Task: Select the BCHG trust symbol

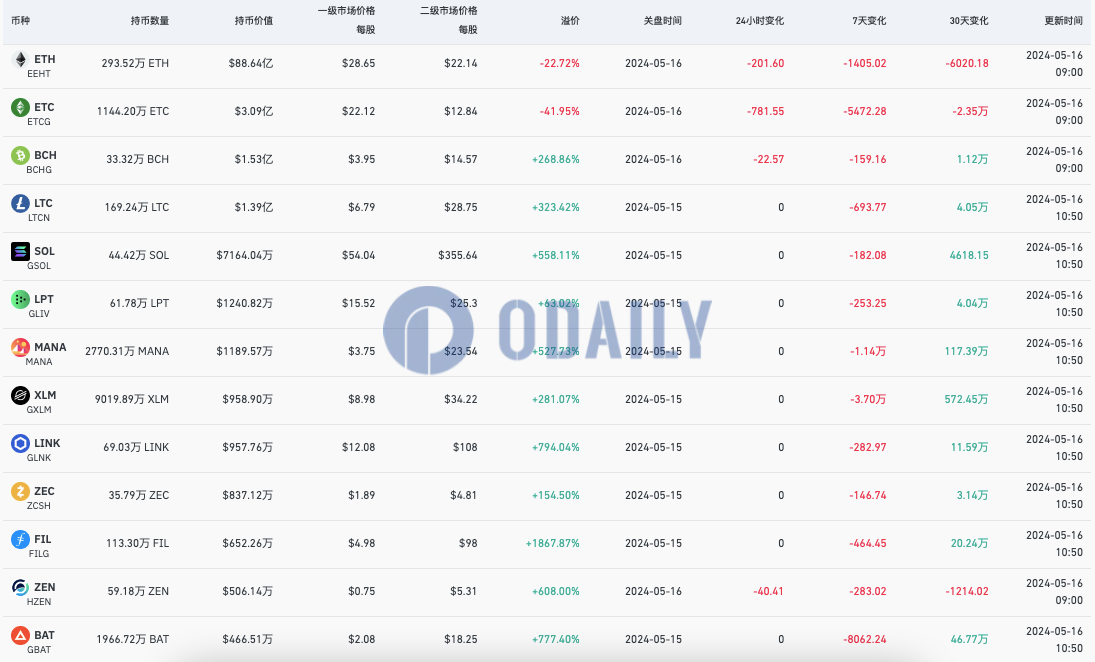Action: [x=38, y=170]
